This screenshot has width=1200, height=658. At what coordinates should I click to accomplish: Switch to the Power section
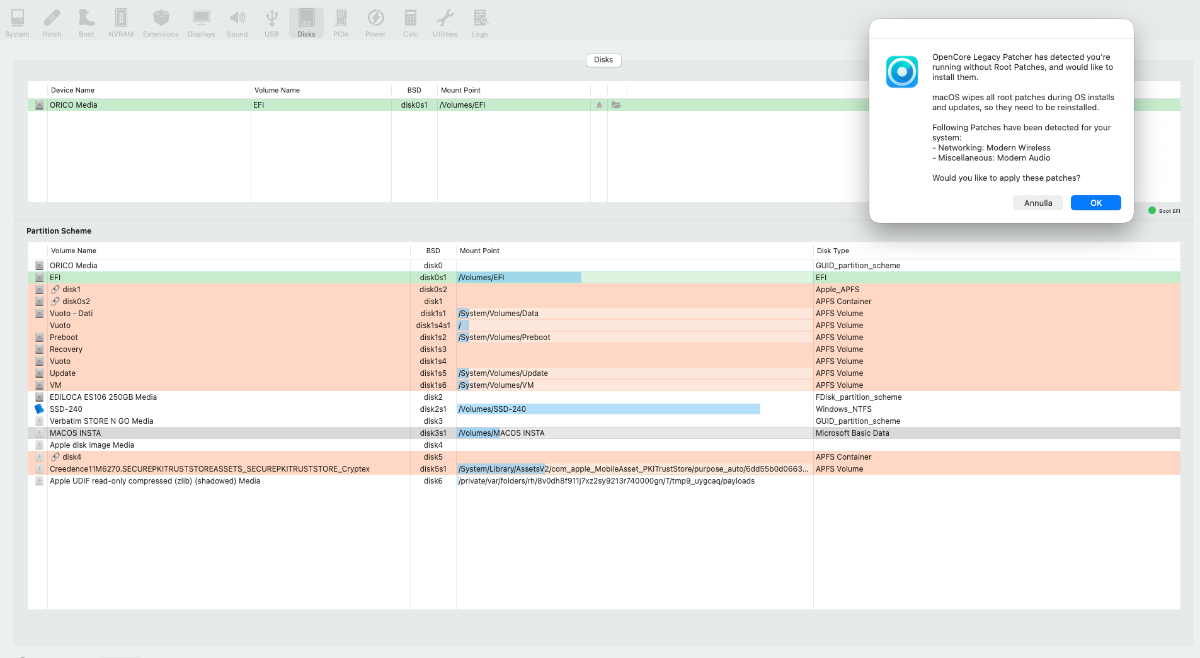click(x=375, y=21)
